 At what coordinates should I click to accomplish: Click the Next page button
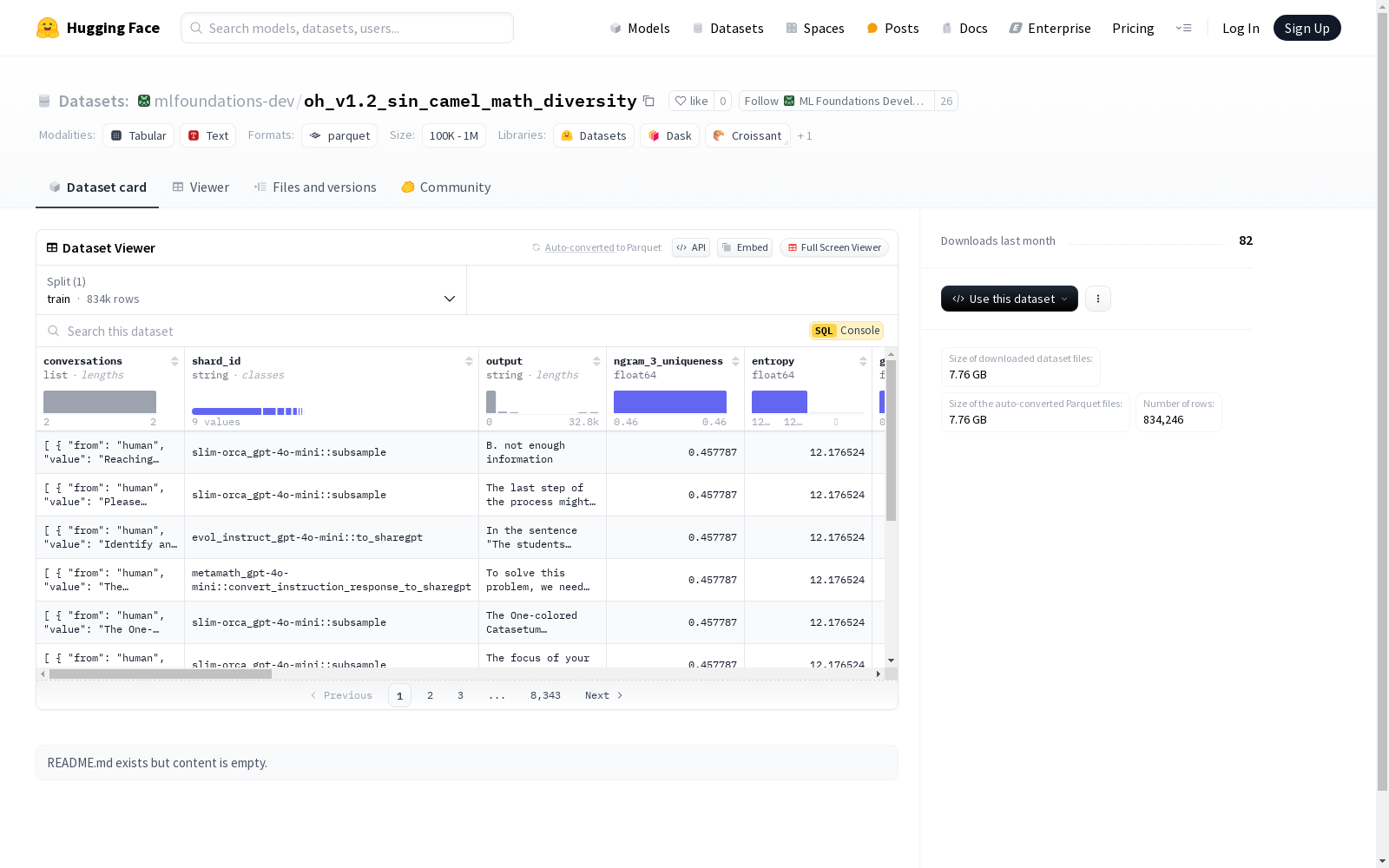(603, 695)
